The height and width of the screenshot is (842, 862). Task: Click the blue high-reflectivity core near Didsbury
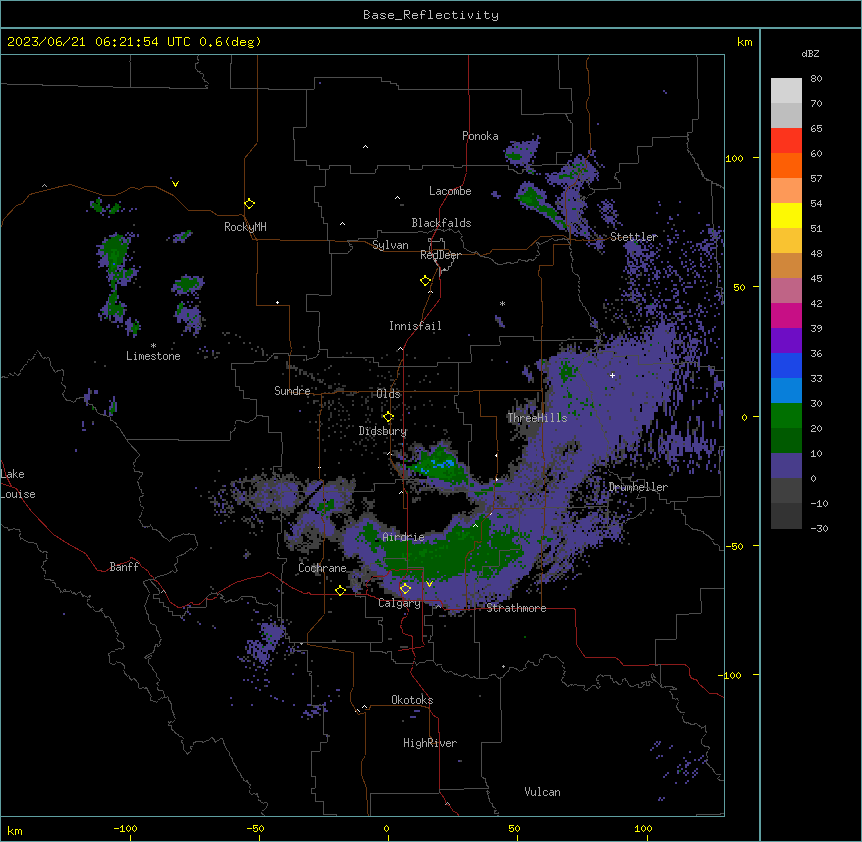(x=443, y=465)
